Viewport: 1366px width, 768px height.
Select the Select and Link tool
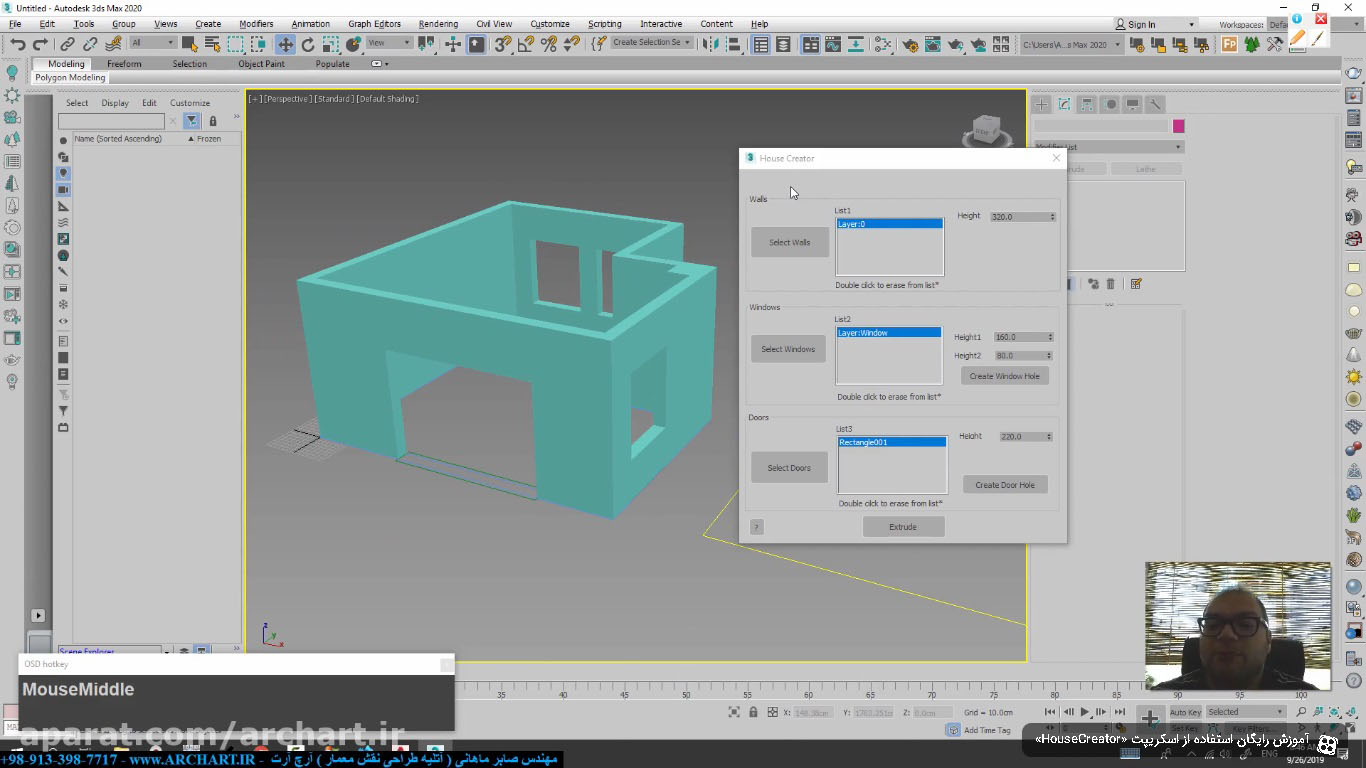point(67,44)
